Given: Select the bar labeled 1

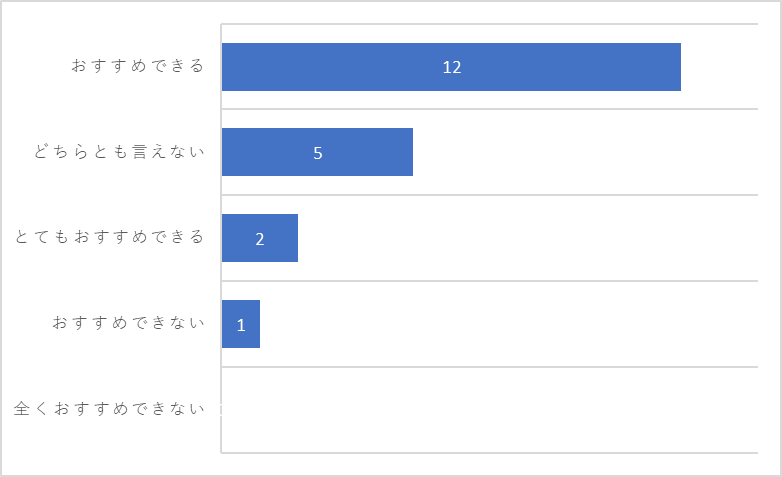Looking at the screenshot, I should click(x=241, y=324).
